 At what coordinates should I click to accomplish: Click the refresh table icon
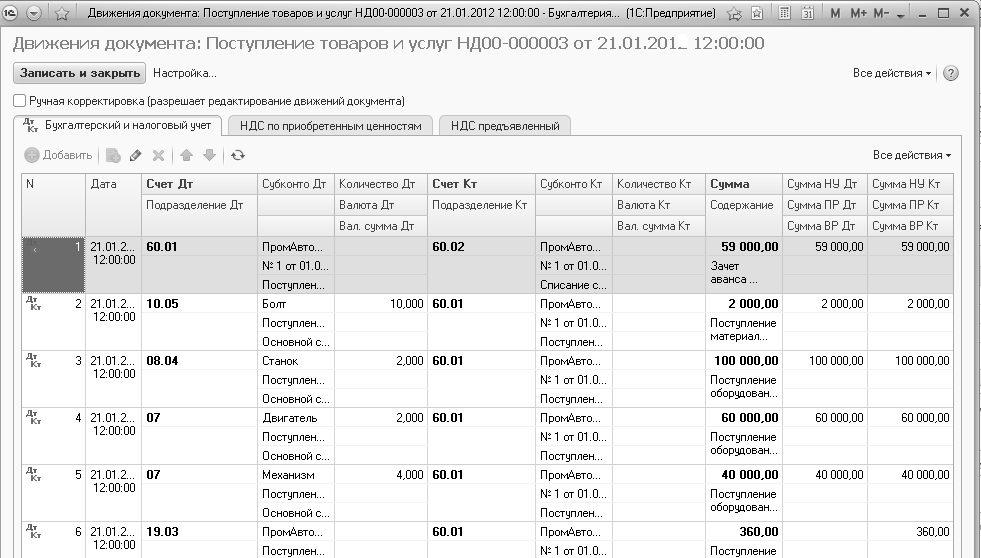(238, 155)
